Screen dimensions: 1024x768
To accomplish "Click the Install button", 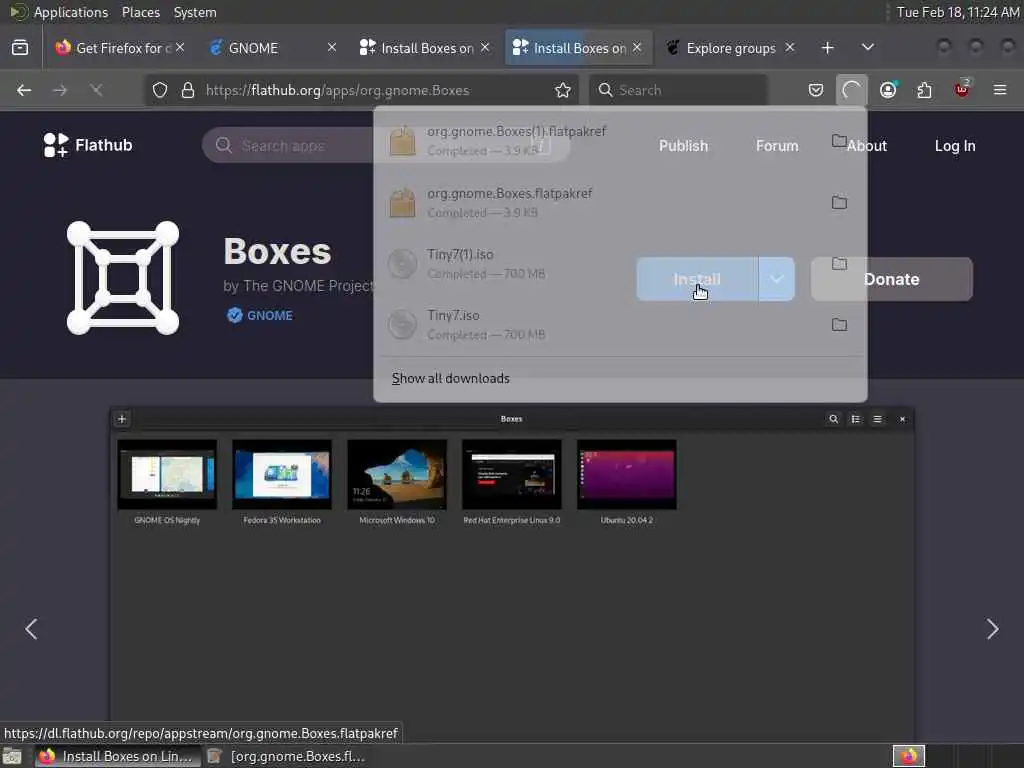I will pyautogui.click(x=697, y=279).
